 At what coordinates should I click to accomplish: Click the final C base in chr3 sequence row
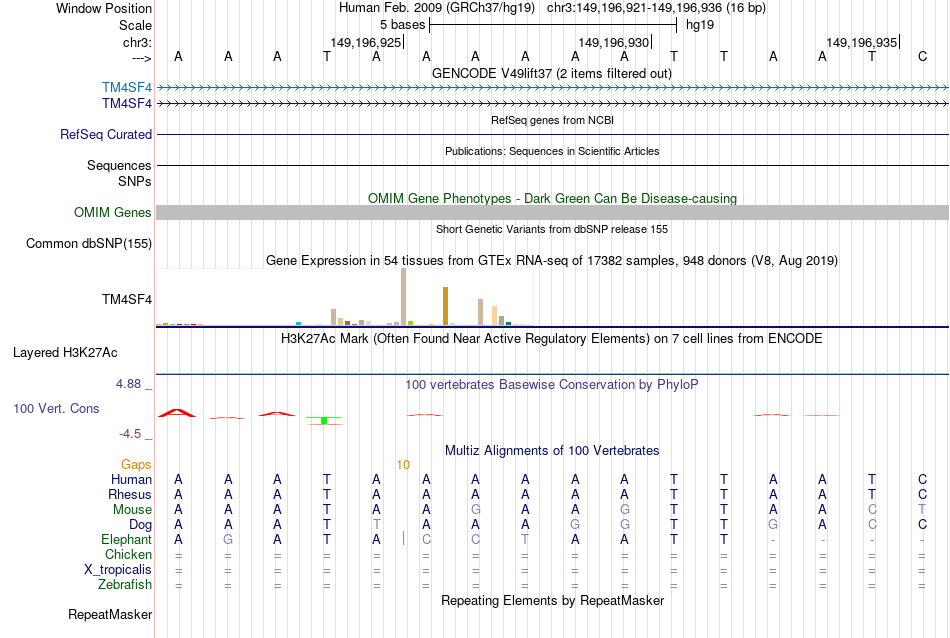tap(922, 56)
